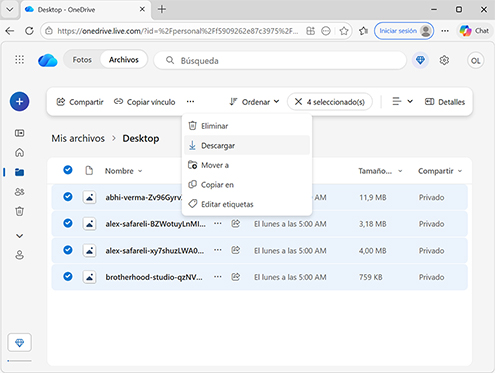
Task: Click the file type column icon
Action: pos(89,171)
